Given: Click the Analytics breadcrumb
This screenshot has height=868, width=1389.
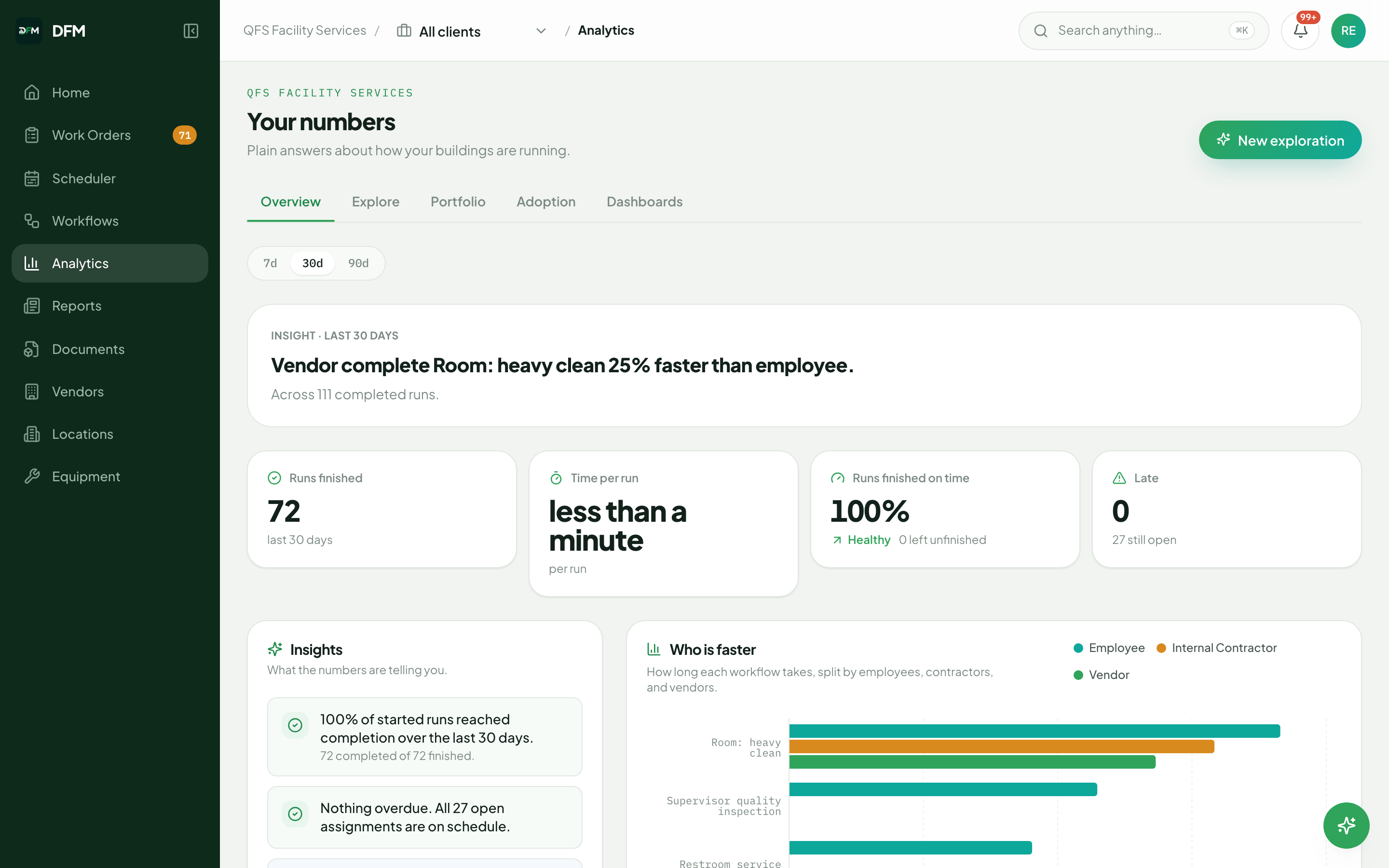Looking at the screenshot, I should click(x=606, y=30).
